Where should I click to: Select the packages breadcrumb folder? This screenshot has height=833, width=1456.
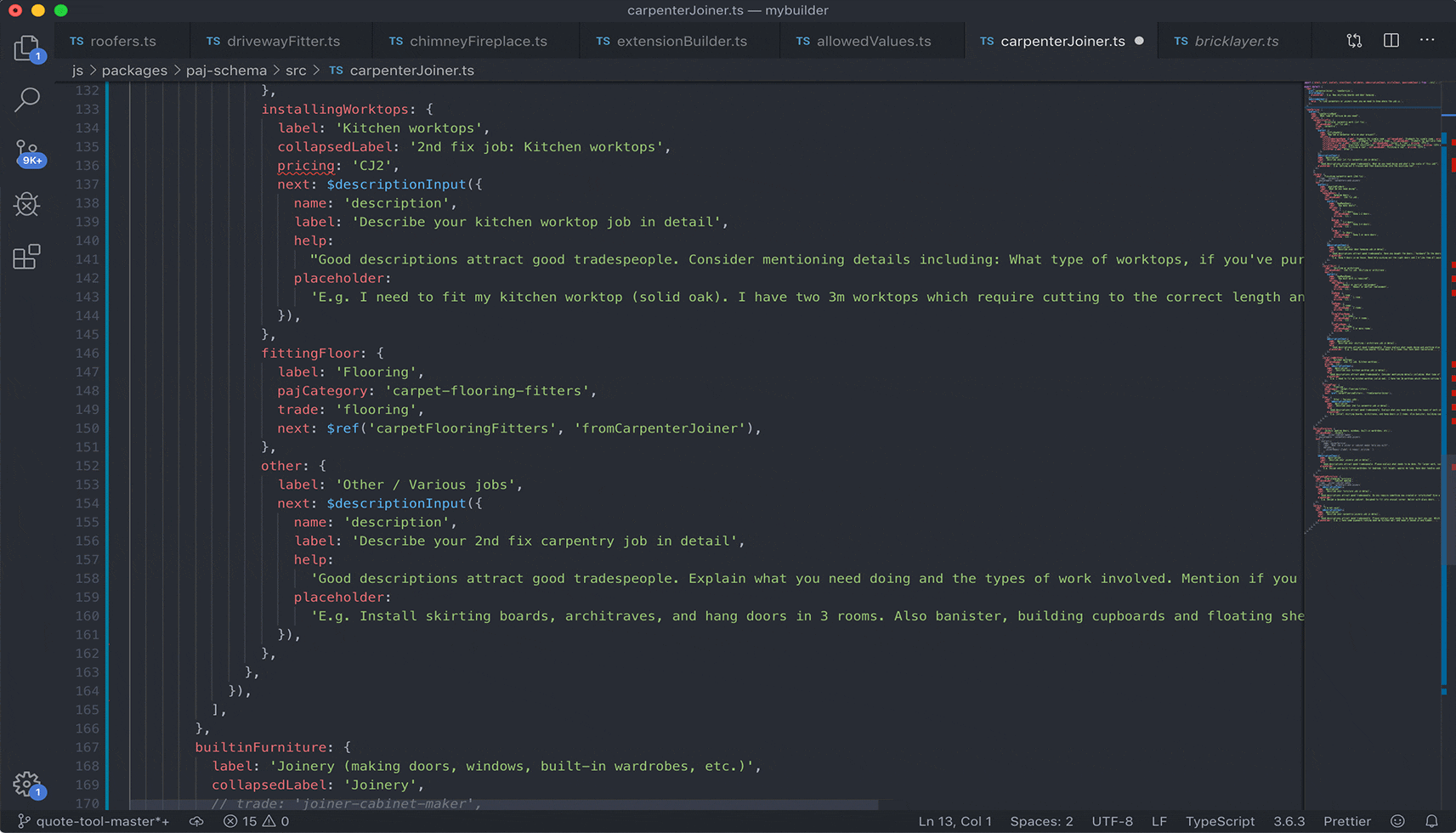(x=134, y=71)
